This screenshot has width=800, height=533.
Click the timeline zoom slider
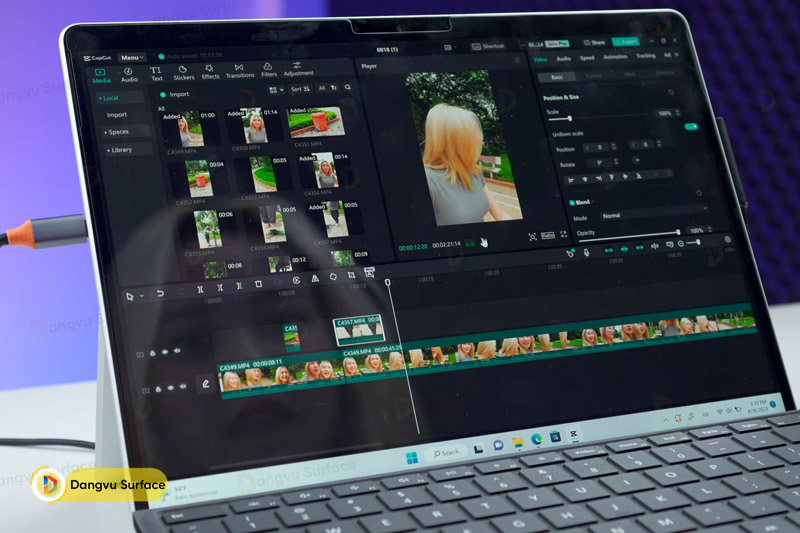[693, 243]
